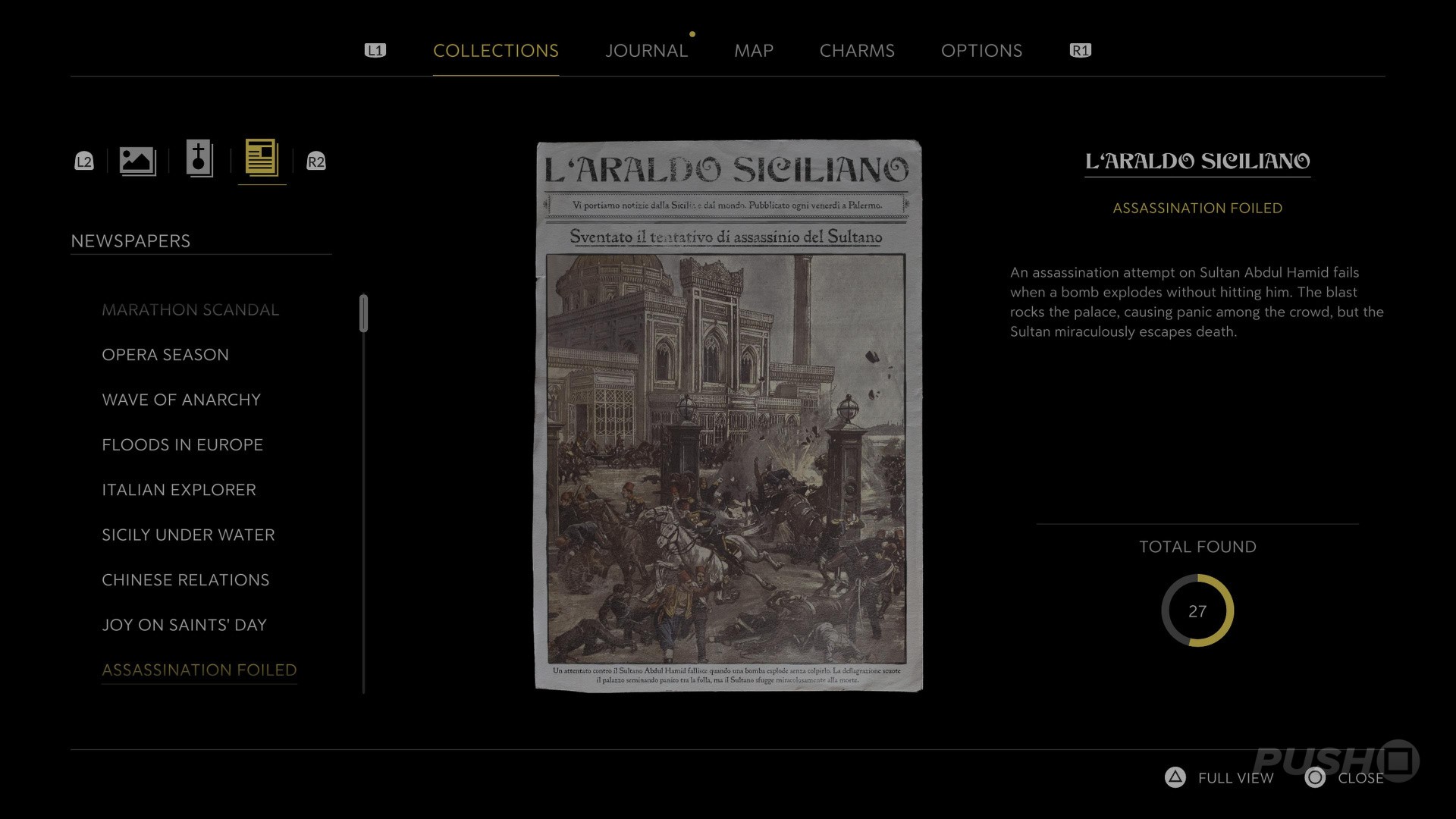Select Floods in Europe newspaper
This screenshot has height=819, width=1456.
point(182,444)
